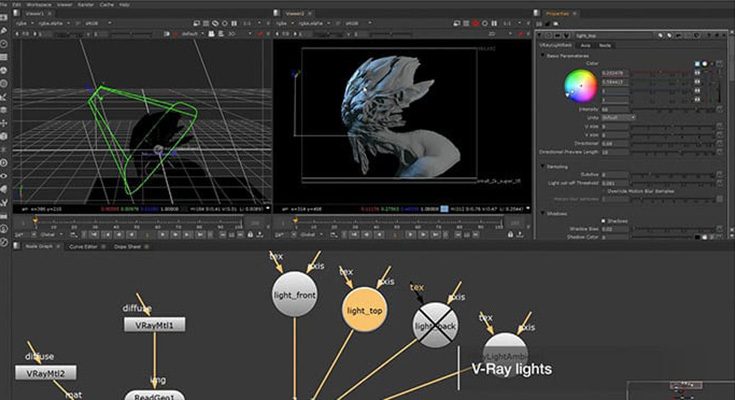Open the Properties panel tab

557,14
